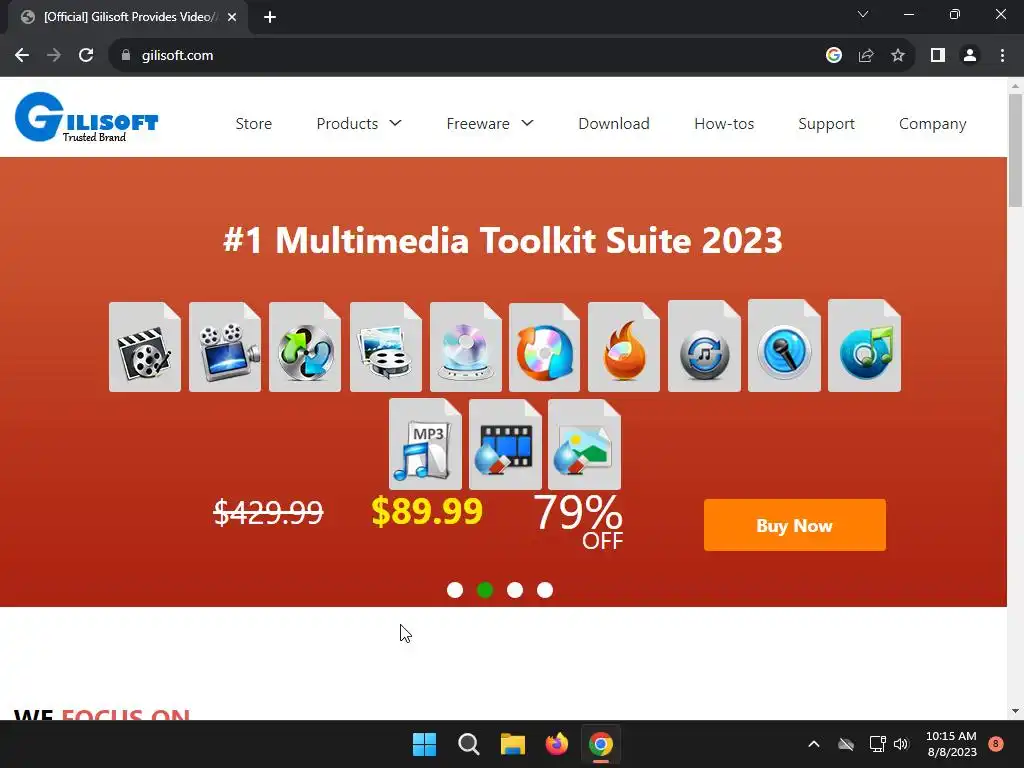Click the MP3 music file icon

point(425,444)
